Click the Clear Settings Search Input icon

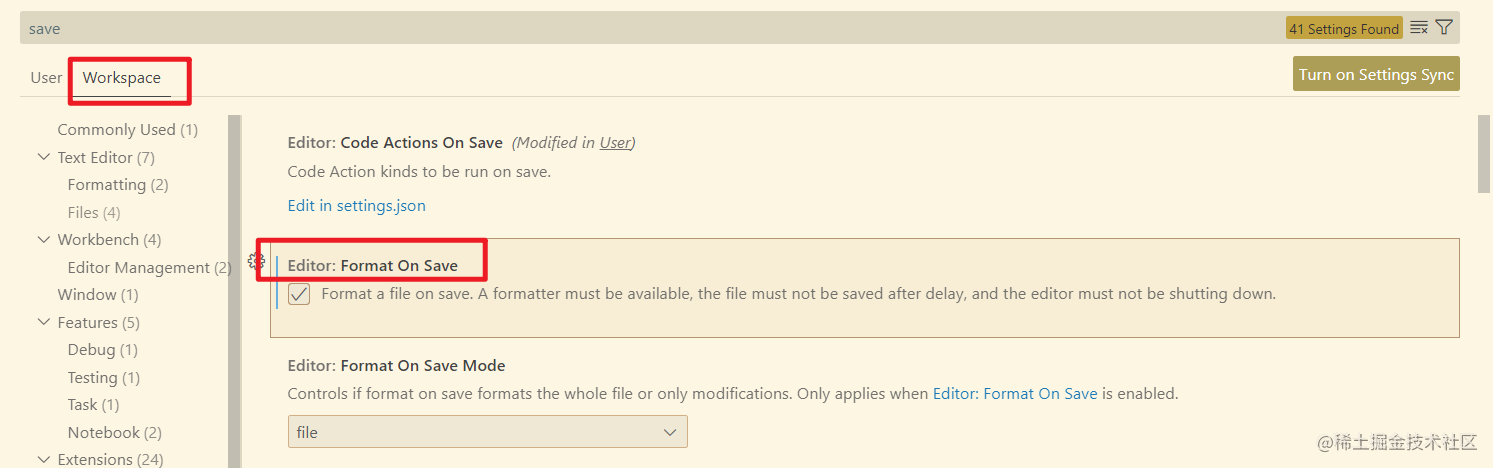pos(1419,28)
